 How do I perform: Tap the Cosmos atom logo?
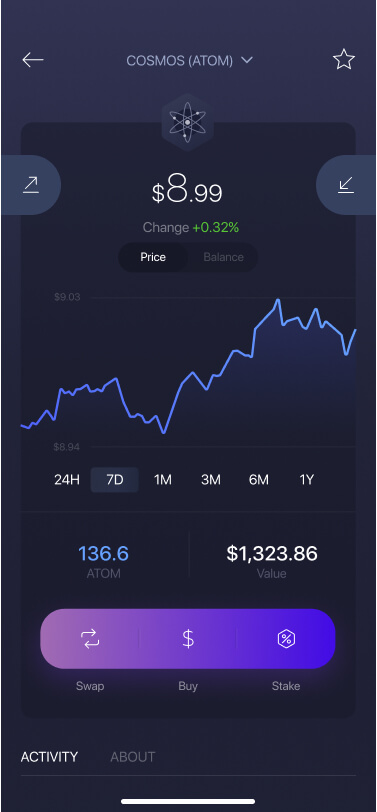pos(187,122)
